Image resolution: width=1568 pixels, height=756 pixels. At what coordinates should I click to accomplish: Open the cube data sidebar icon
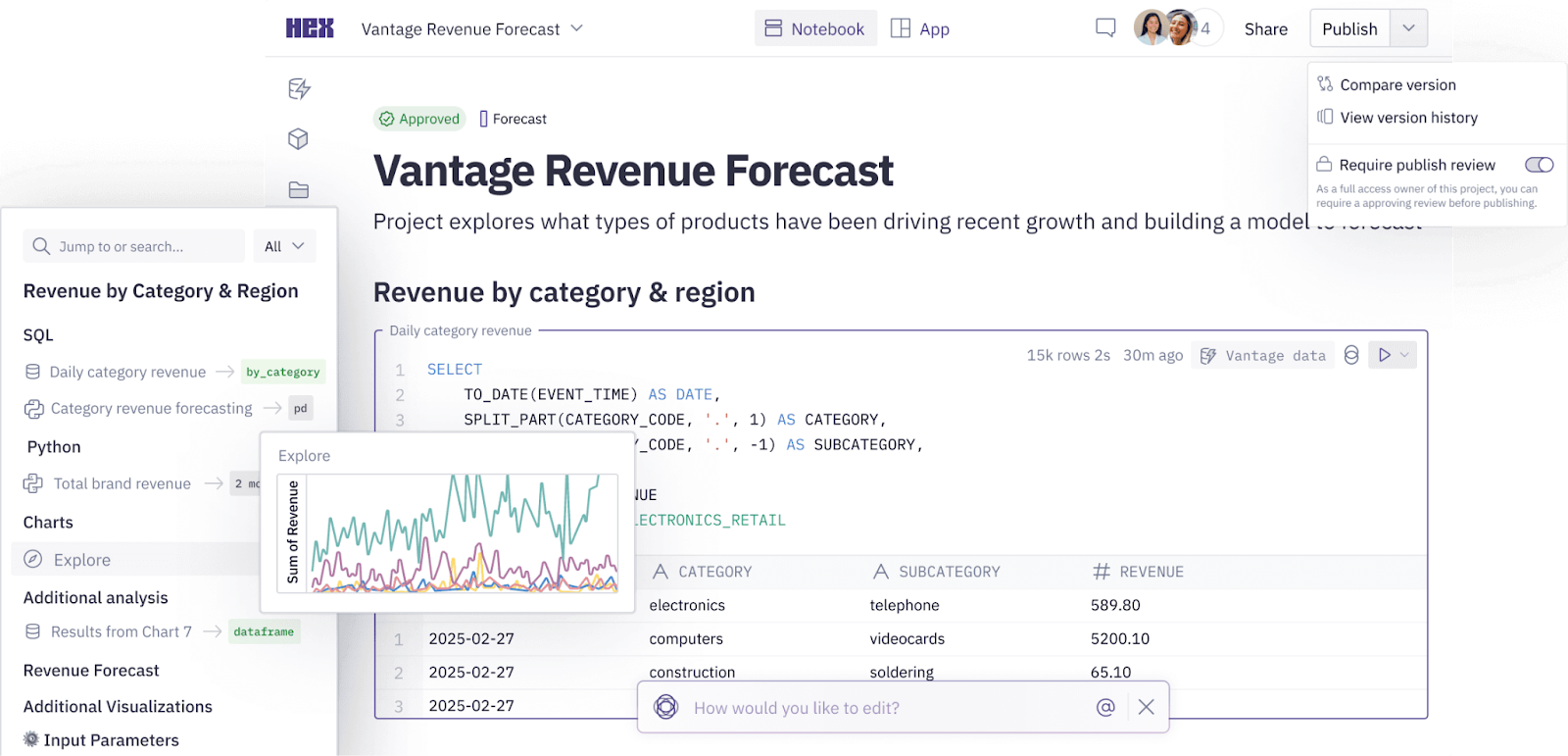tap(299, 139)
